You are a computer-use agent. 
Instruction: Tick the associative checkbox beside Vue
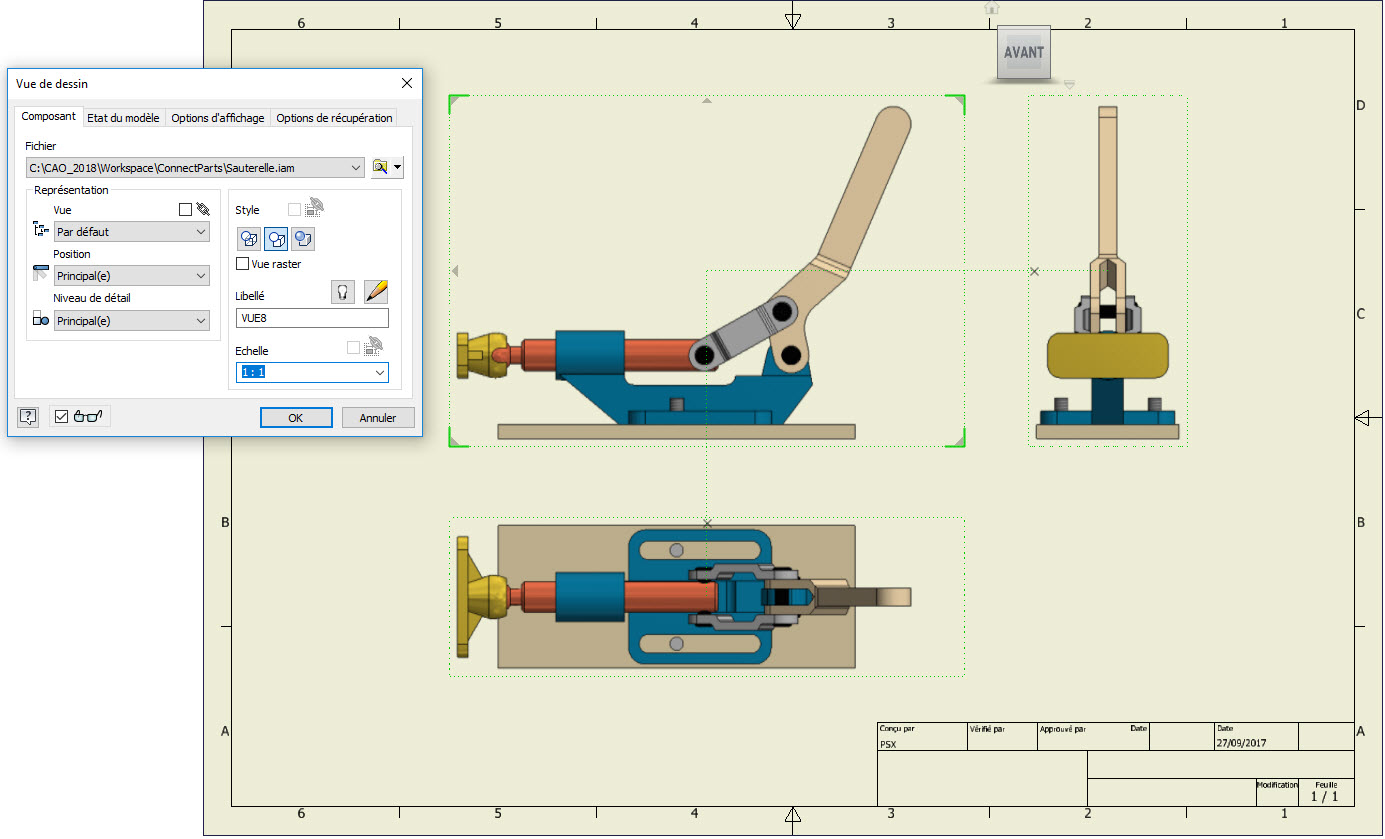185,210
